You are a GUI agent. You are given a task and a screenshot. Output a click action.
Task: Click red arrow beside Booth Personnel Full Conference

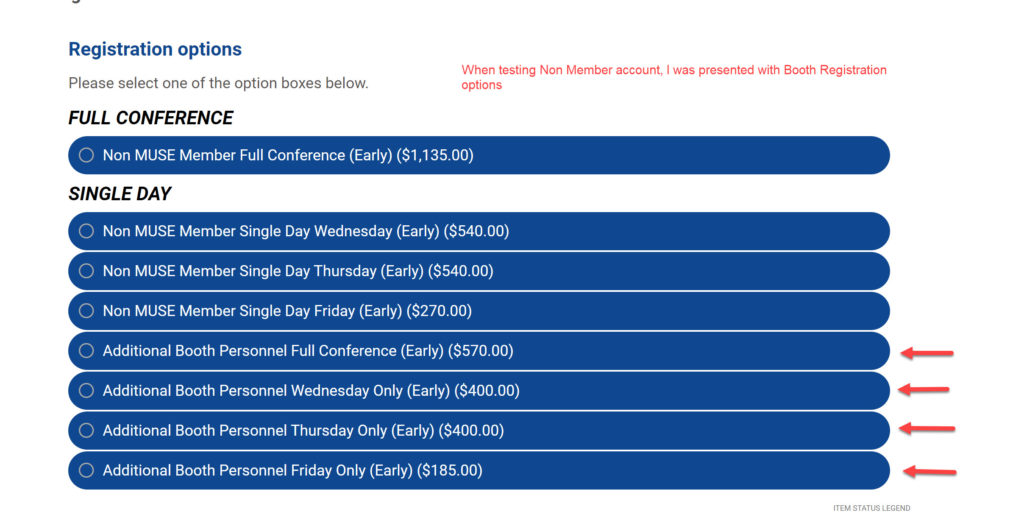(927, 353)
